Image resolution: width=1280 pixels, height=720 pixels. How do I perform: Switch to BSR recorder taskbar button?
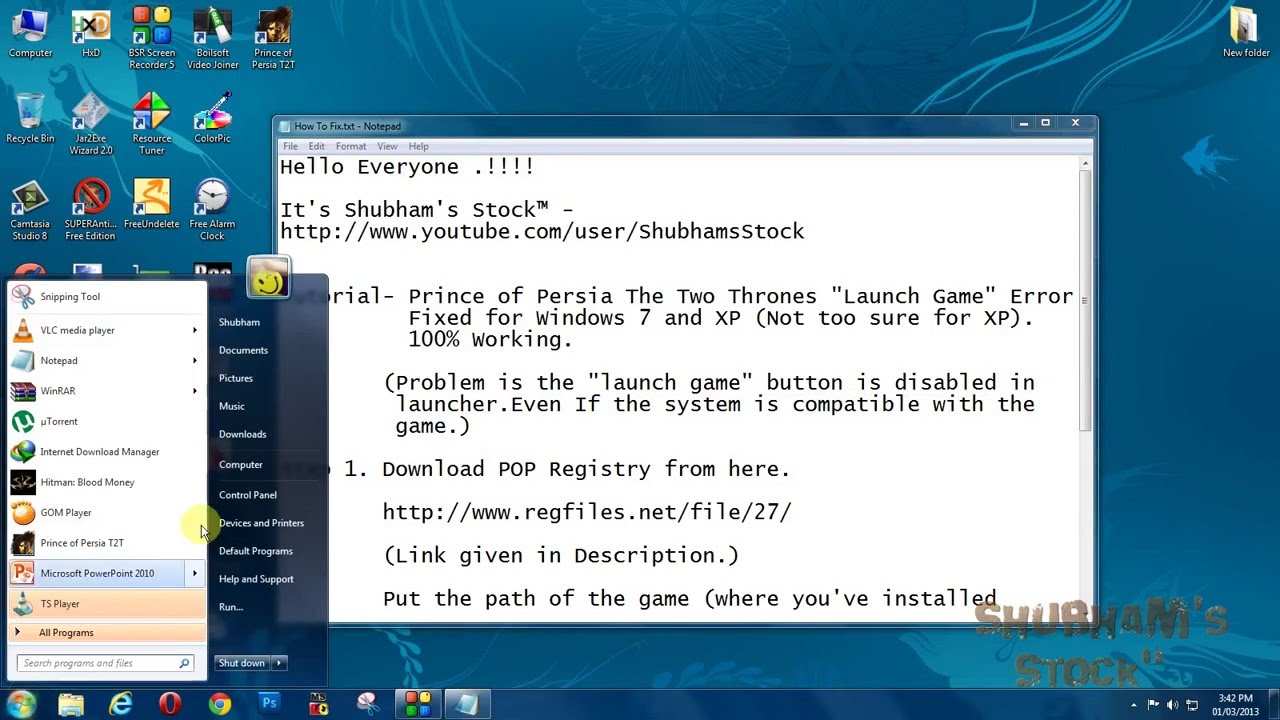coord(417,704)
